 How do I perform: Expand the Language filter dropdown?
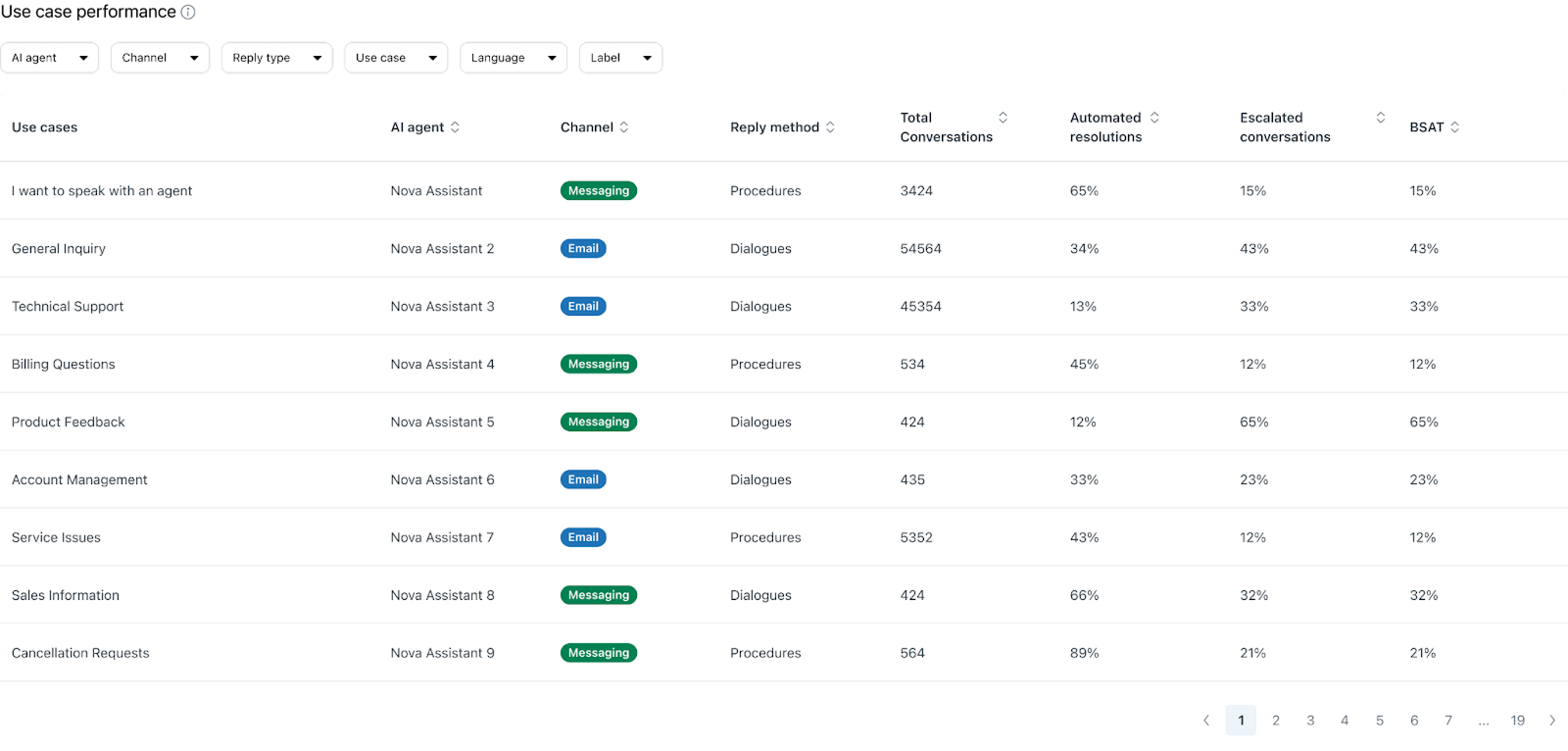coord(513,58)
